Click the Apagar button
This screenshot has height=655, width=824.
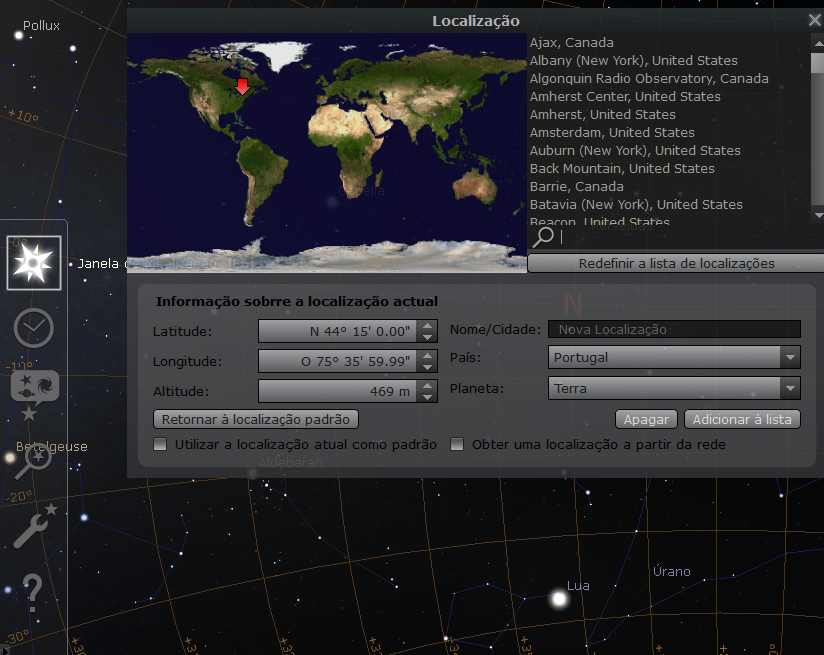click(x=646, y=419)
